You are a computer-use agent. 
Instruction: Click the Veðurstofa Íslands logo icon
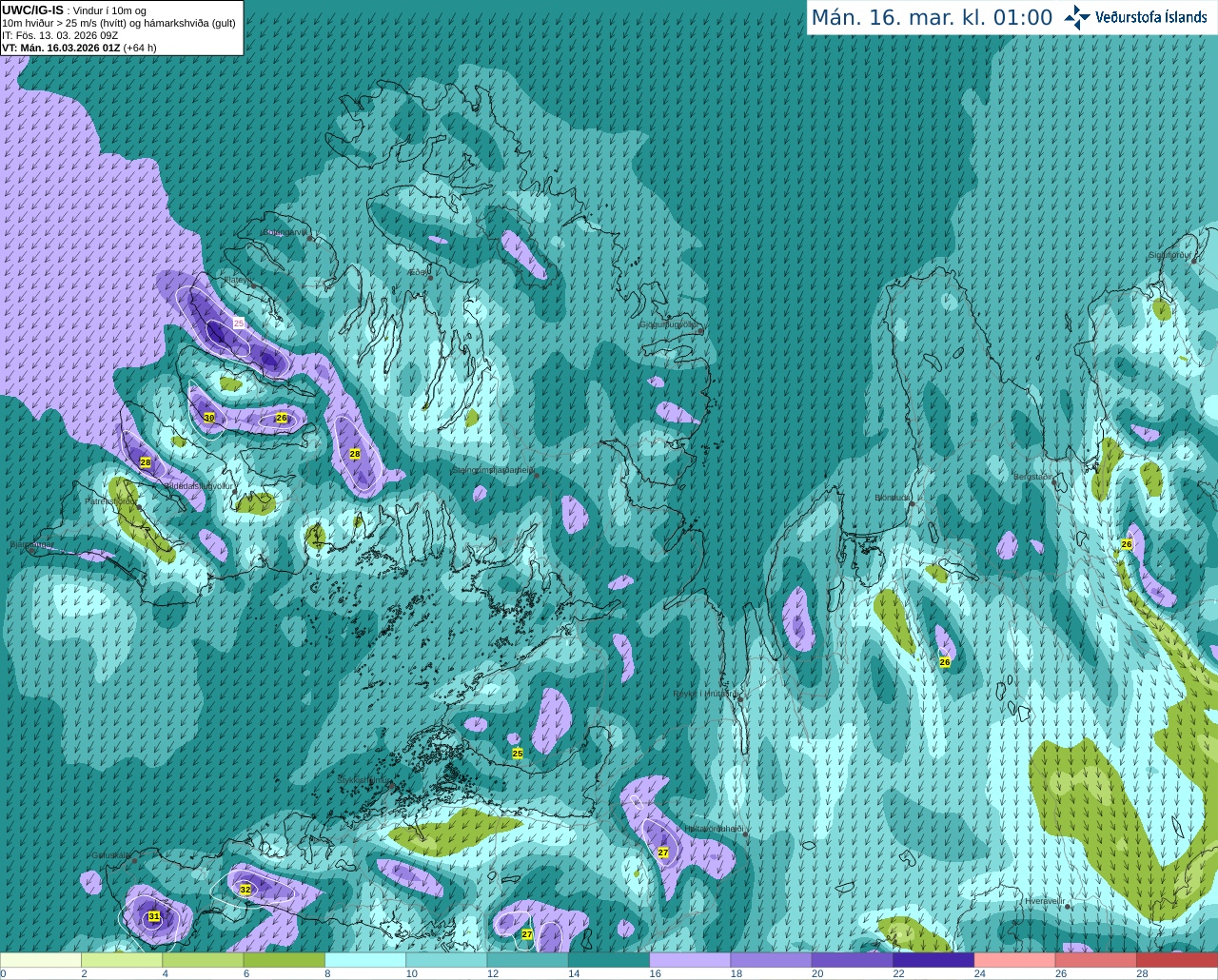(x=1077, y=16)
